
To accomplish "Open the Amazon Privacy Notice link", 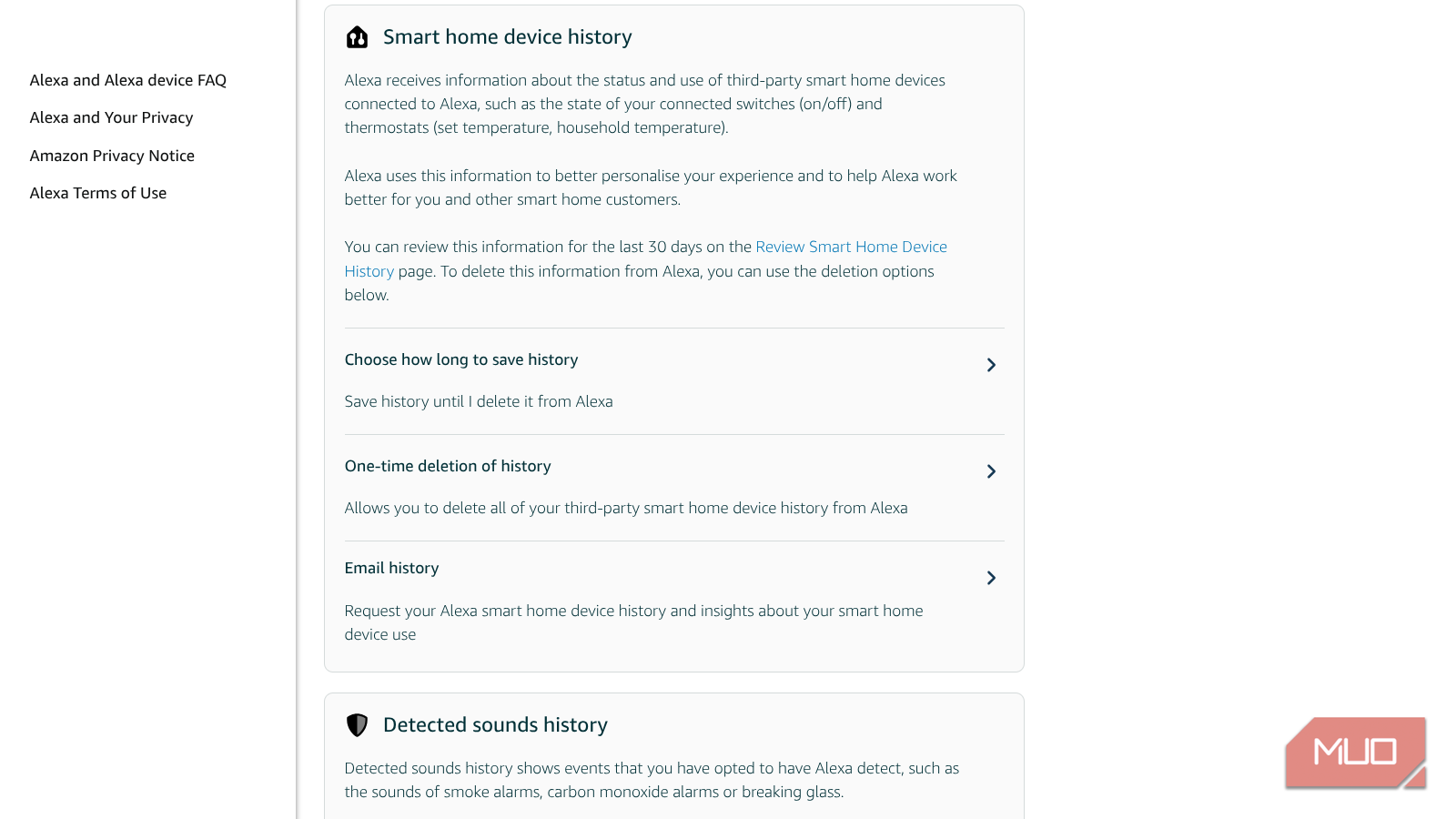I will (112, 156).
